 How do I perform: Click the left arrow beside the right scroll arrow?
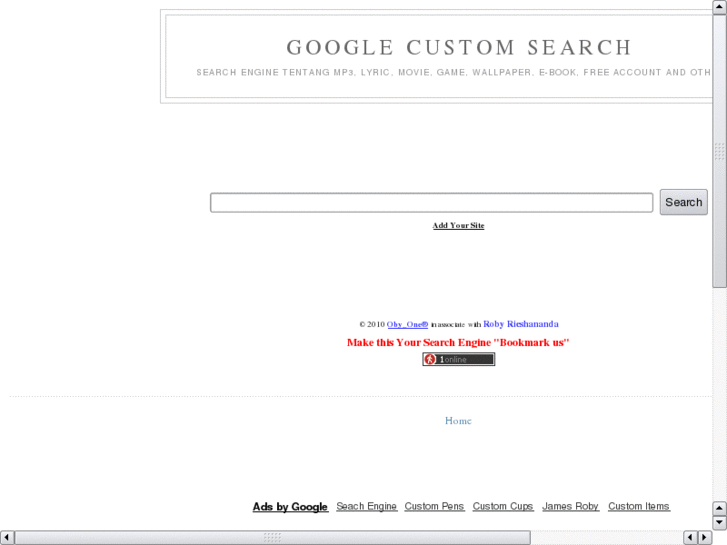tap(690, 538)
